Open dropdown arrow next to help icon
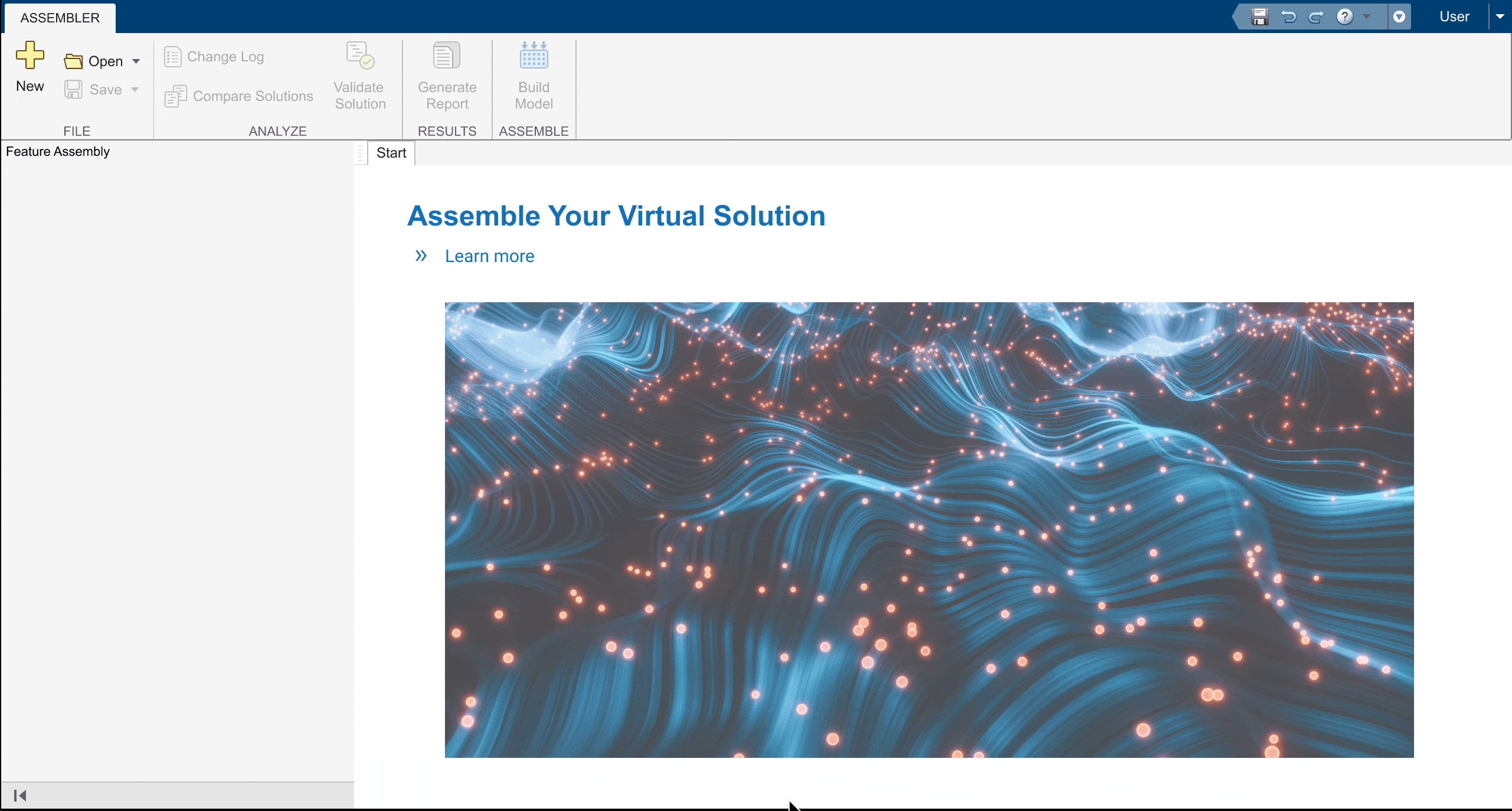This screenshot has height=811, width=1512. pos(1366,17)
